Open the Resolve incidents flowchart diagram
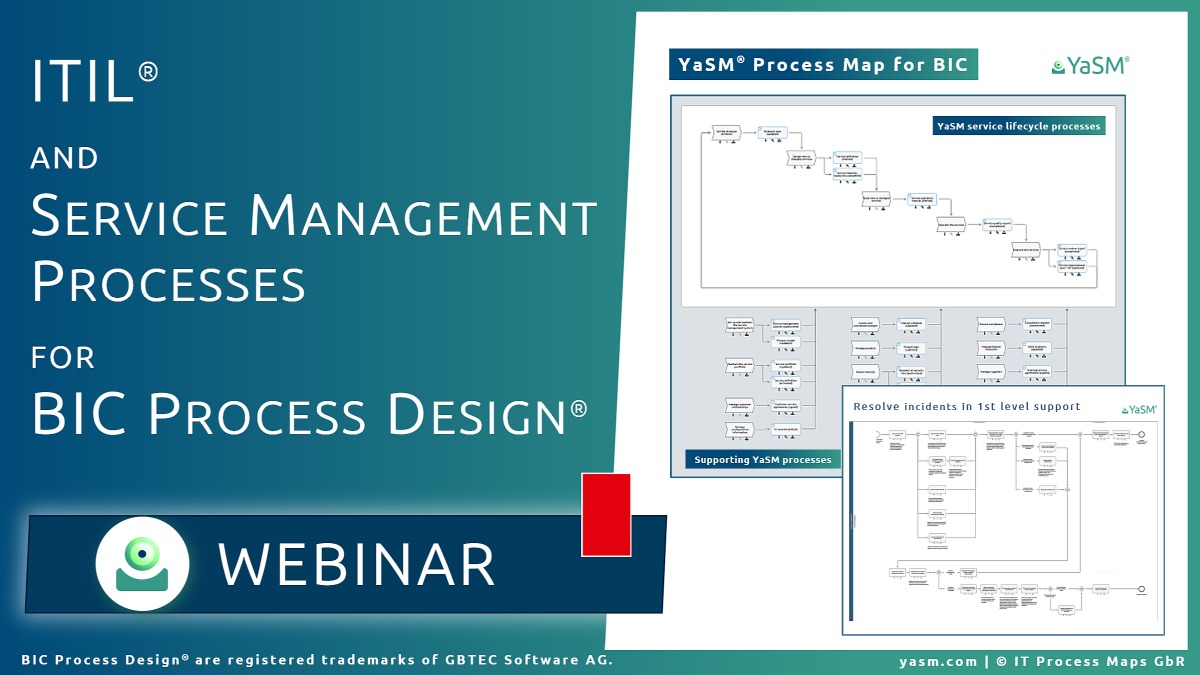 (x=1004, y=521)
